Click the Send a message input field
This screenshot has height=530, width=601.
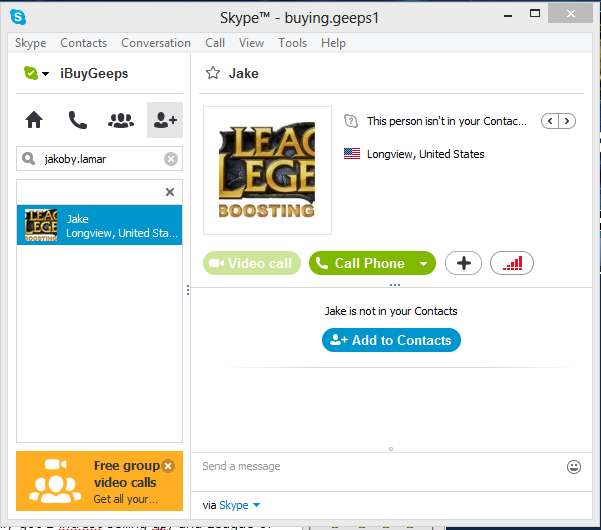[x=378, y=466]
